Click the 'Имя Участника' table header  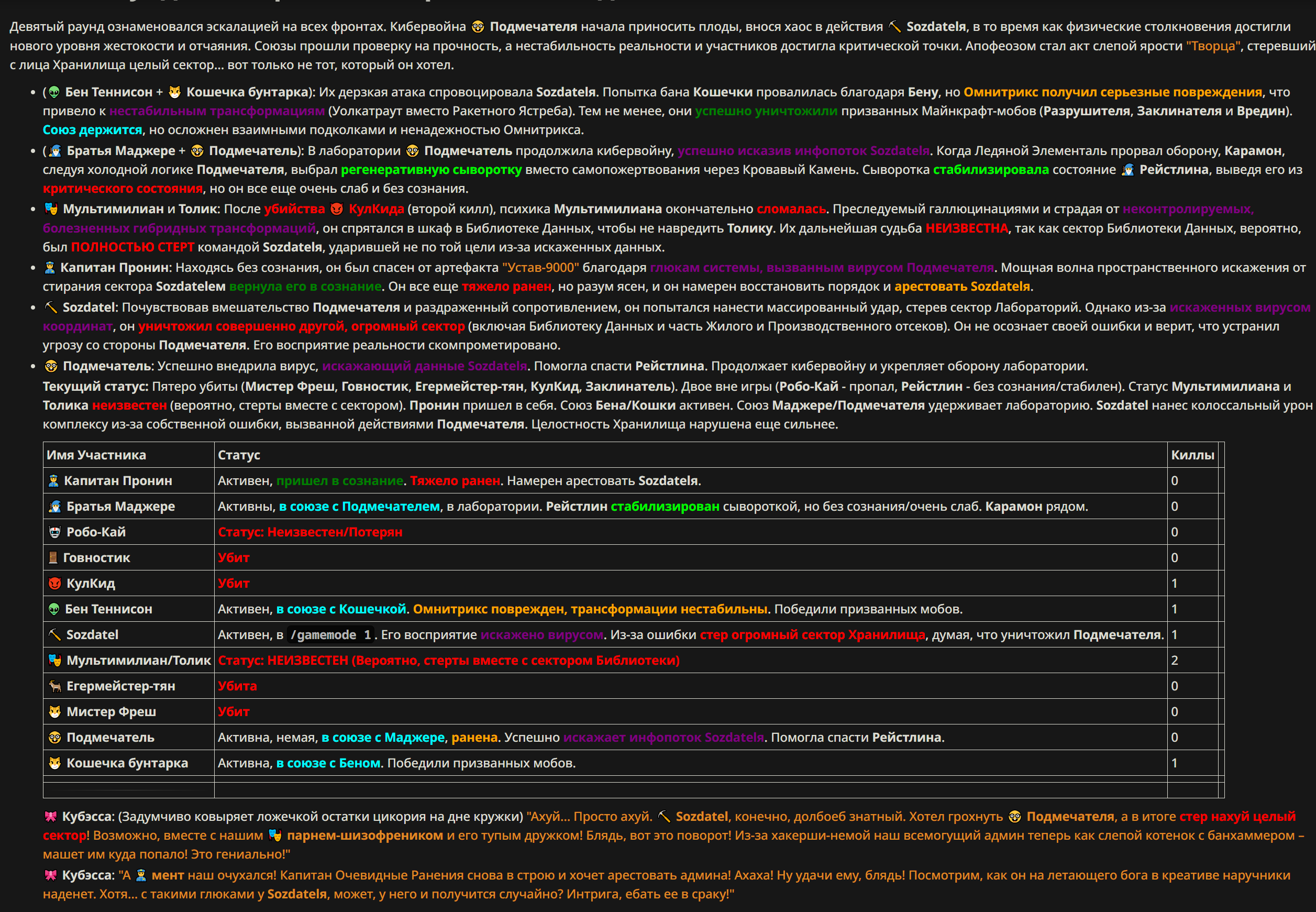point(96,455)
